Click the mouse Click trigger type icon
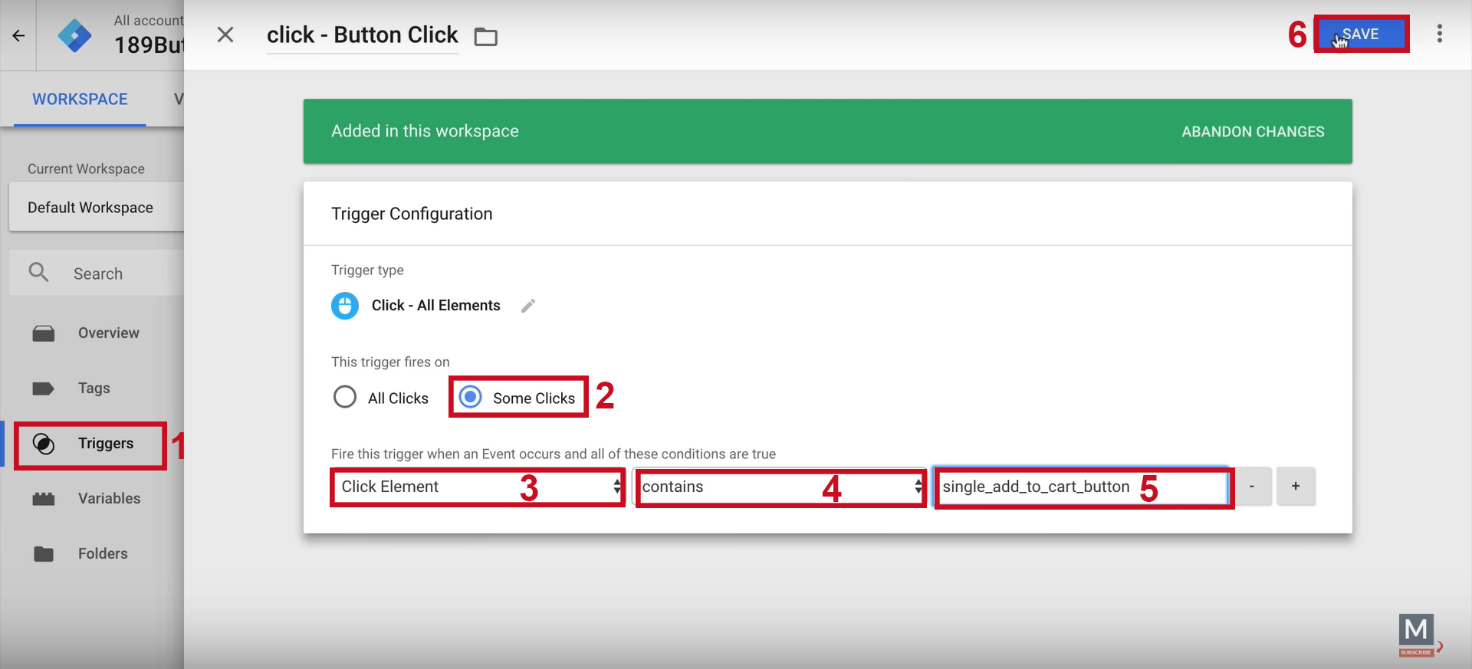 (x=345, y=306)
